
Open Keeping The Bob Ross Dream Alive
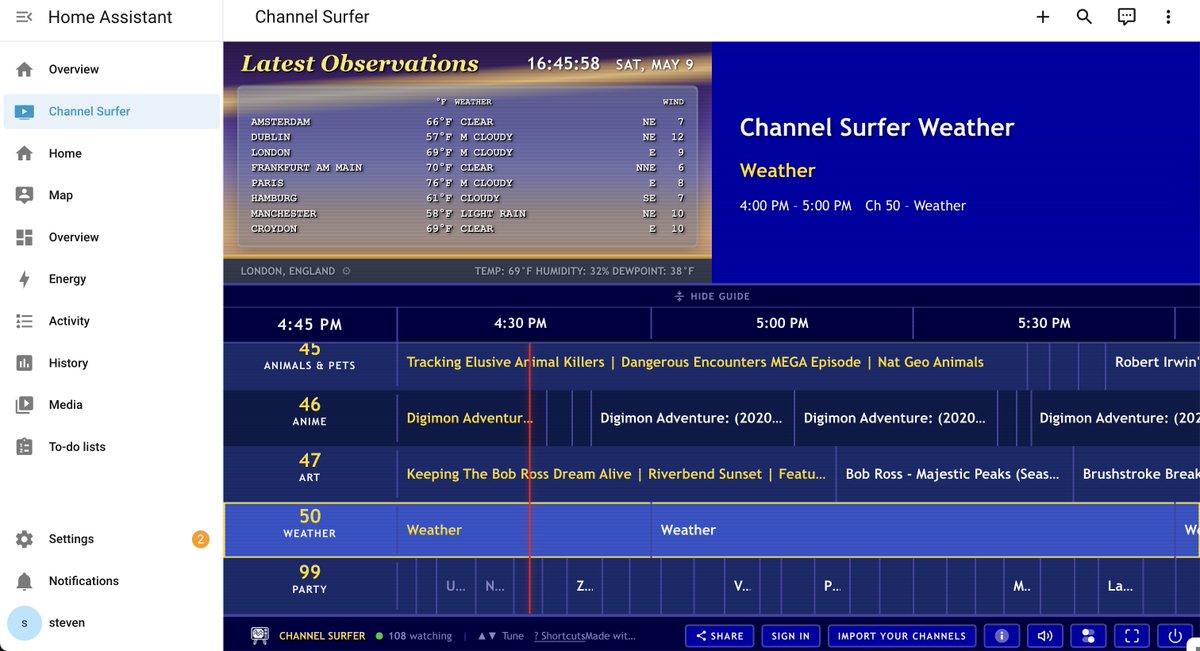point(616,474)
